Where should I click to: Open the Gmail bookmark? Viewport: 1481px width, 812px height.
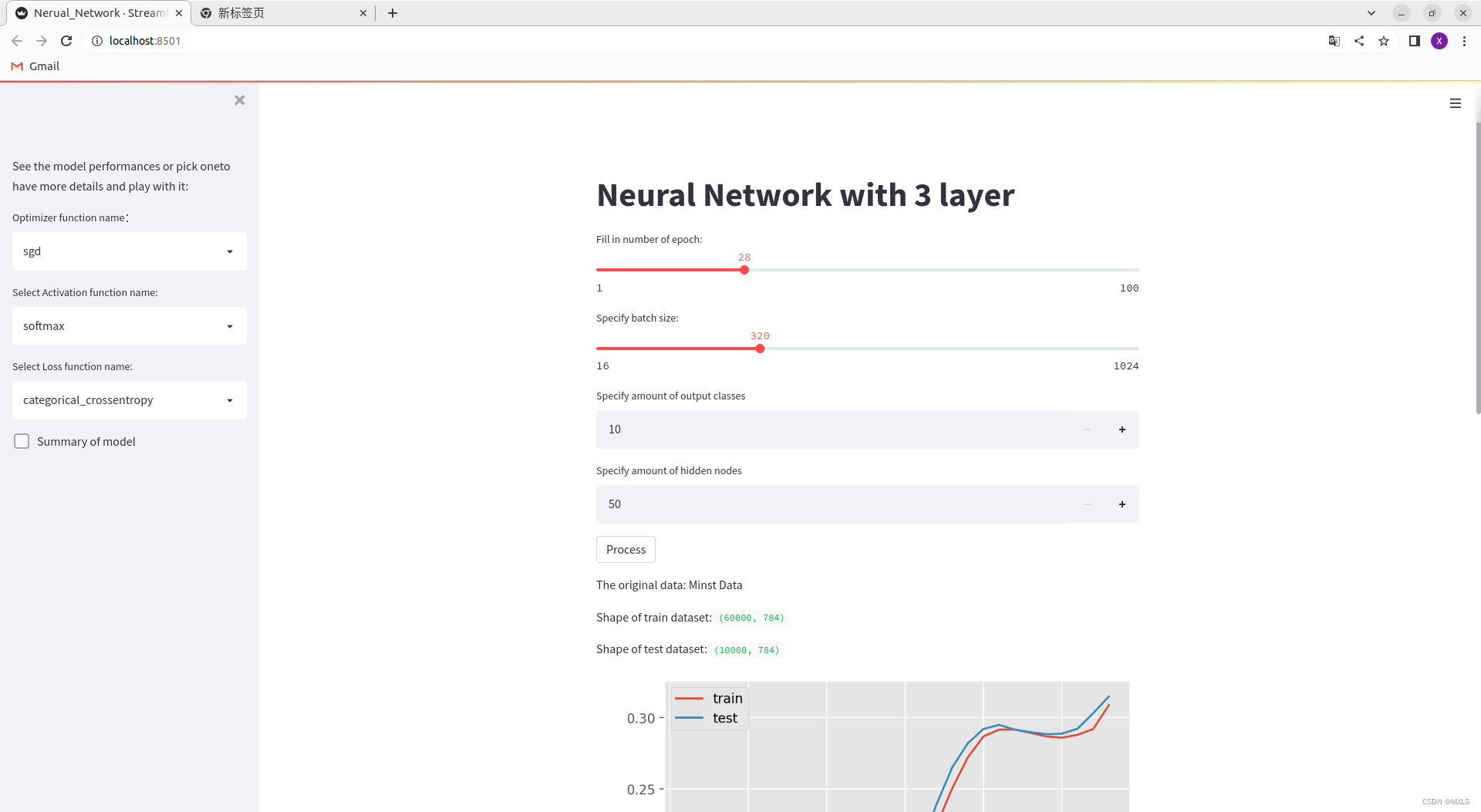tap(35, 66)
